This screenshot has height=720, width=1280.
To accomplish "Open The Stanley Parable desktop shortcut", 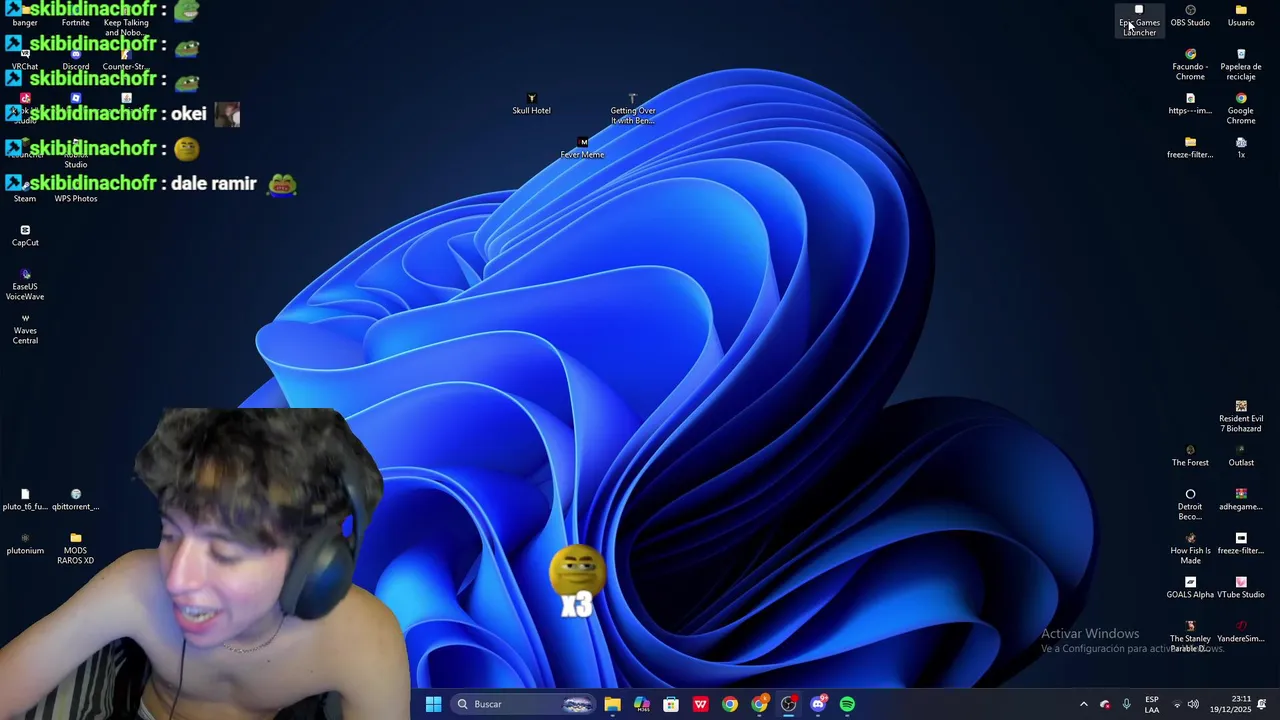I will [x=1190, y=637].
